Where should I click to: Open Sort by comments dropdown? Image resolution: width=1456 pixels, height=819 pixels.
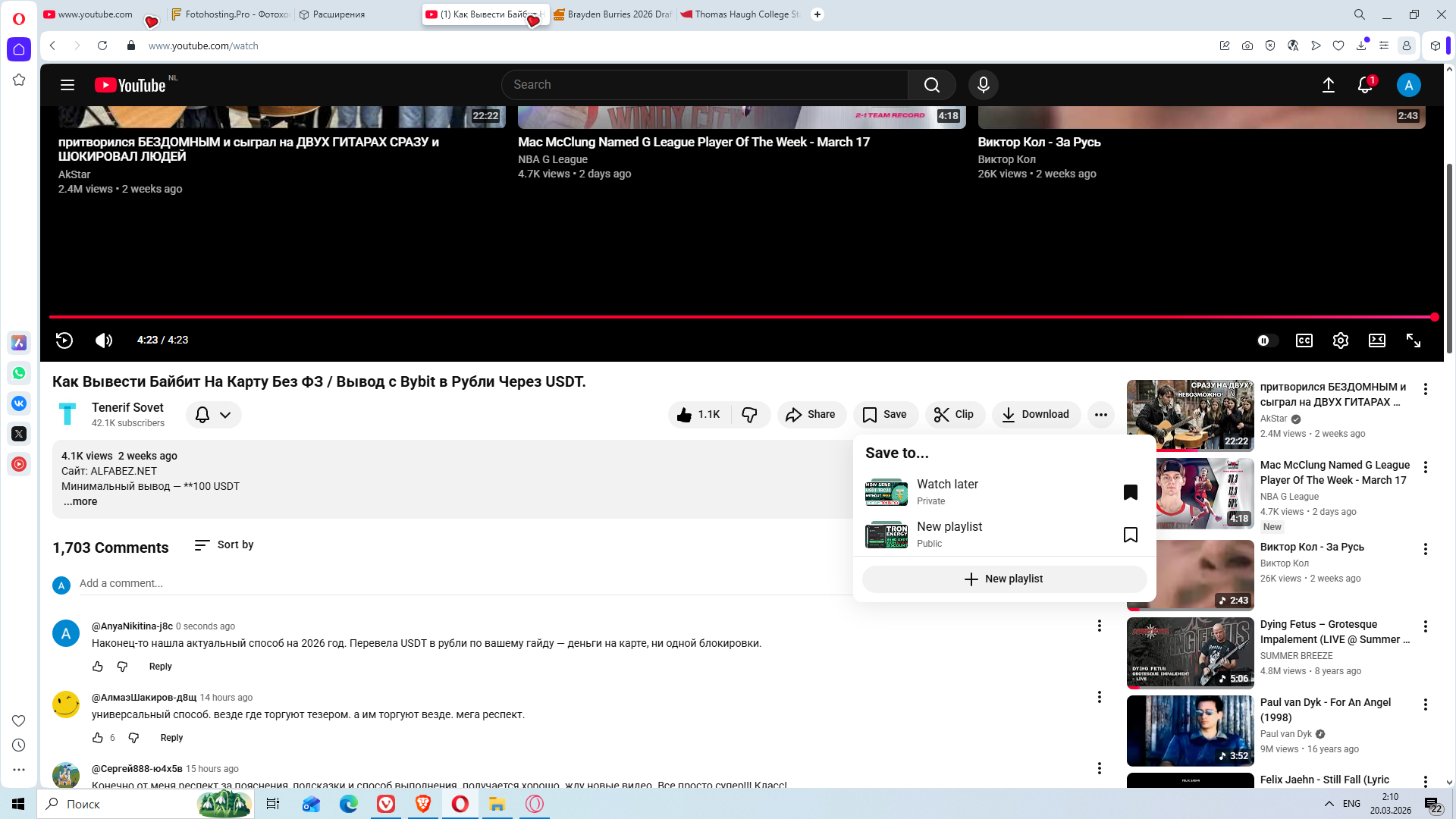(x=224, y=544)
